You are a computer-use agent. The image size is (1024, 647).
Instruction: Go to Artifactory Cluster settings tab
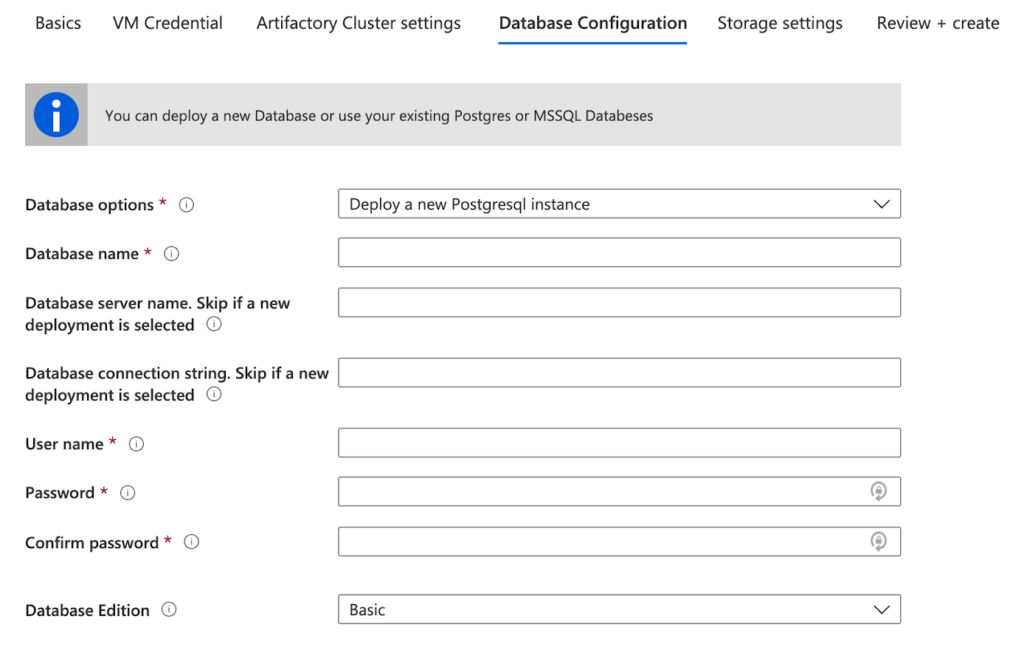(358, 23)
